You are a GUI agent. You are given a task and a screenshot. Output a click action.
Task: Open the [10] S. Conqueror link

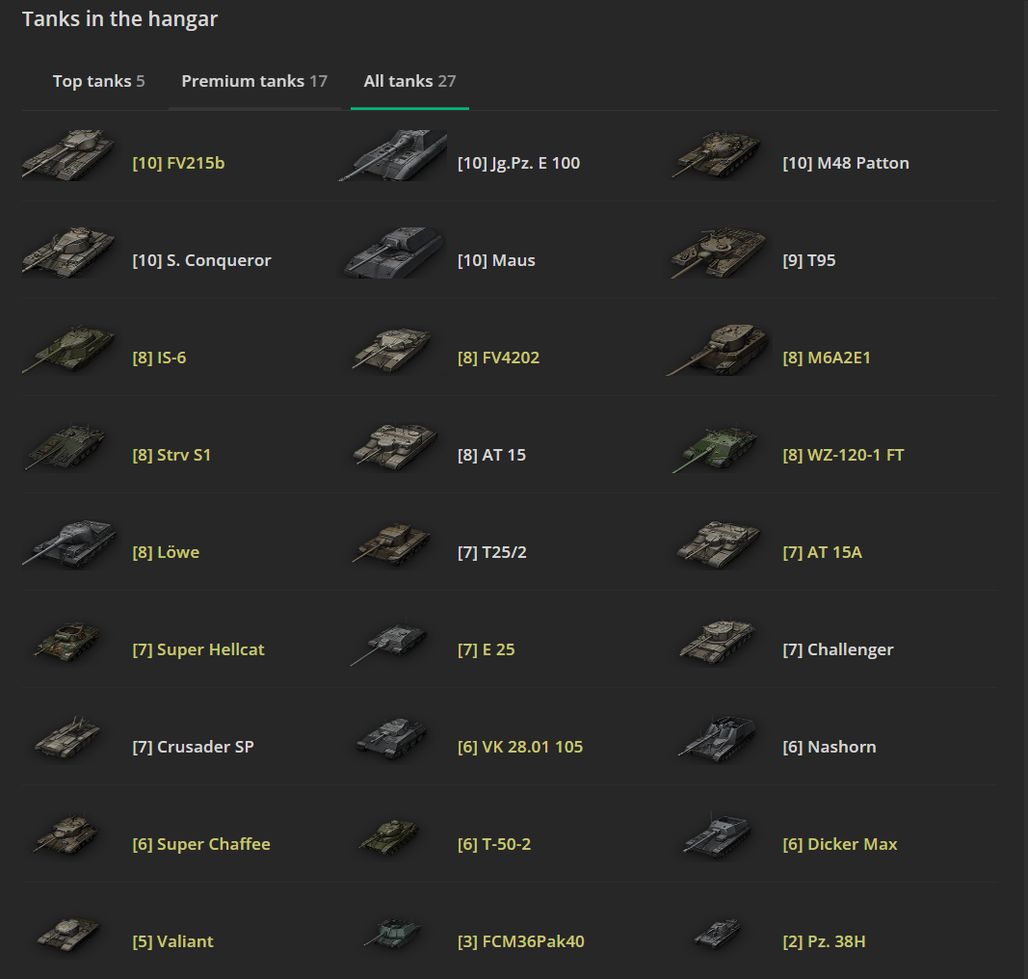click(x=201, y=260)
